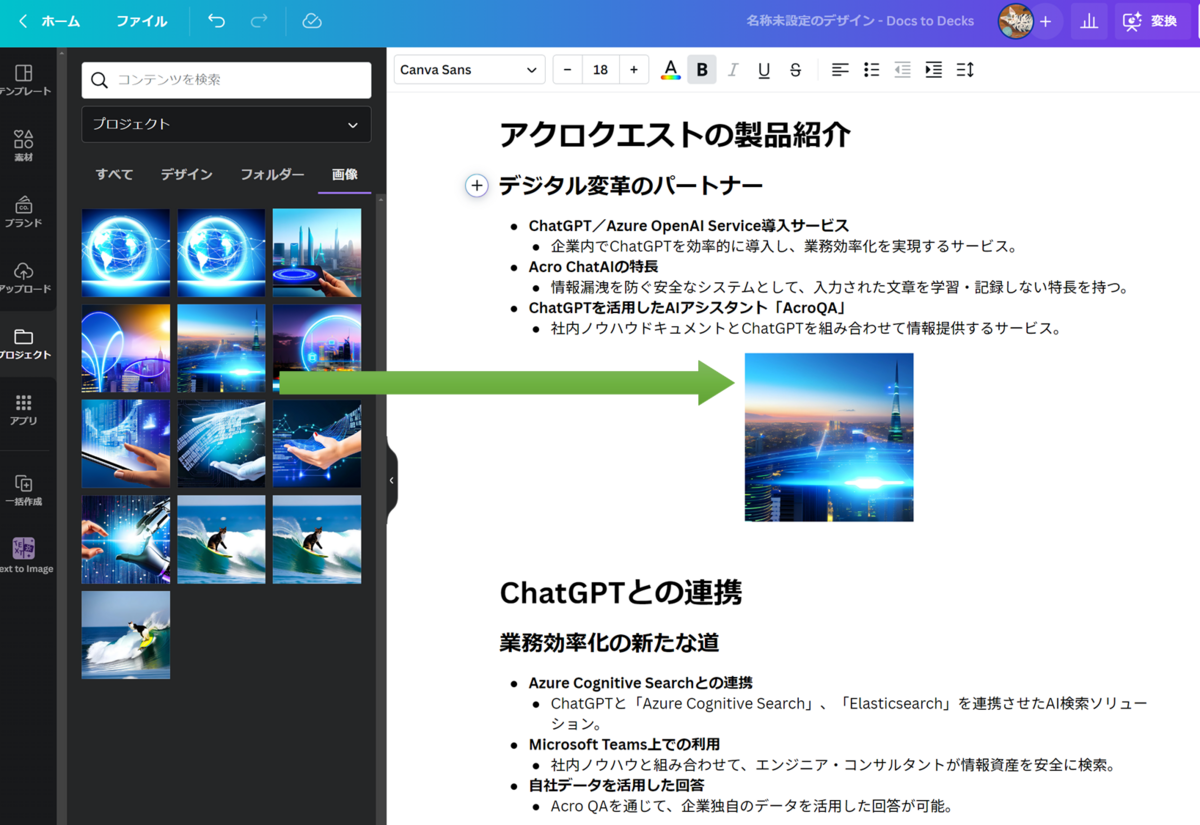Viewport: 1200px width, 825px height.
Task: Open the 素材 sidebar panel
Action: pos(24,146)
